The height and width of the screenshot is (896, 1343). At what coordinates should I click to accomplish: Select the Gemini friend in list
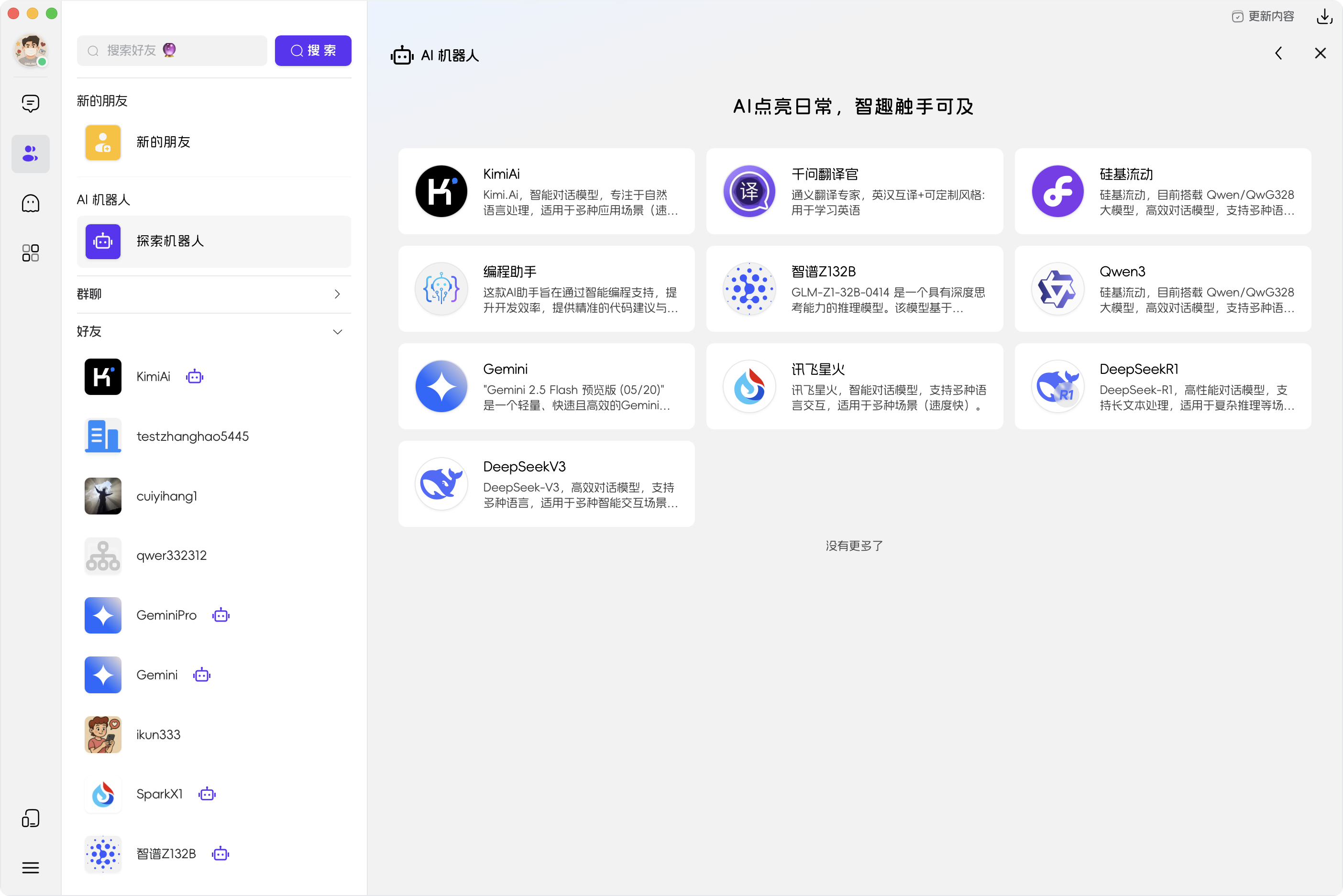[214, 675]
